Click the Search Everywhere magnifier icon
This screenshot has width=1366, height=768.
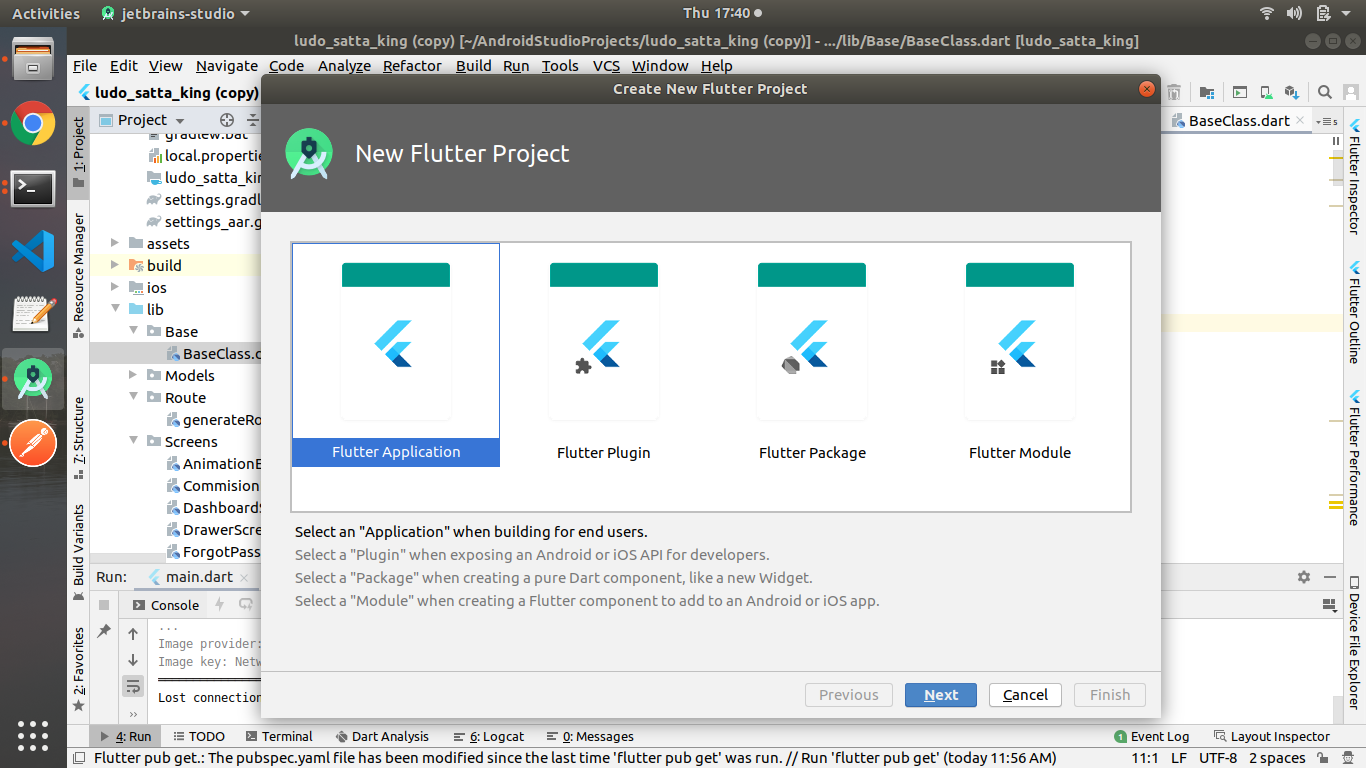(x=1325, y=92)
